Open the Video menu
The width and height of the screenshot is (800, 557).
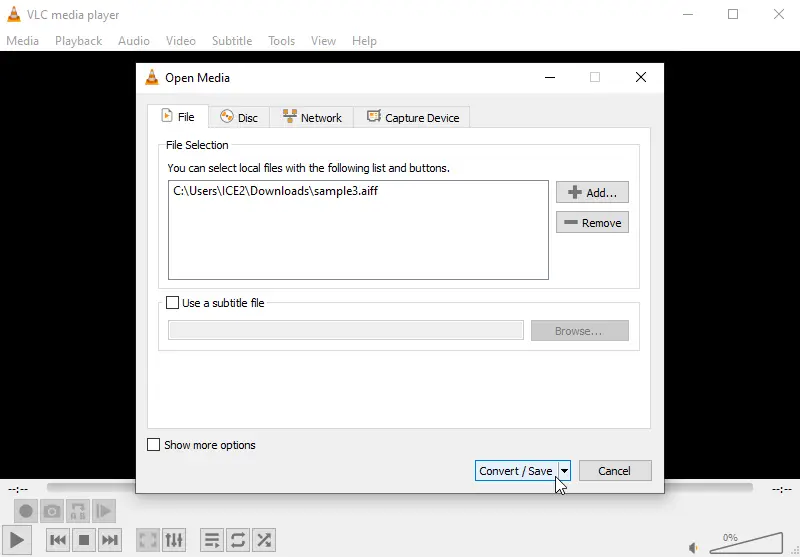(x=181, y=41)
